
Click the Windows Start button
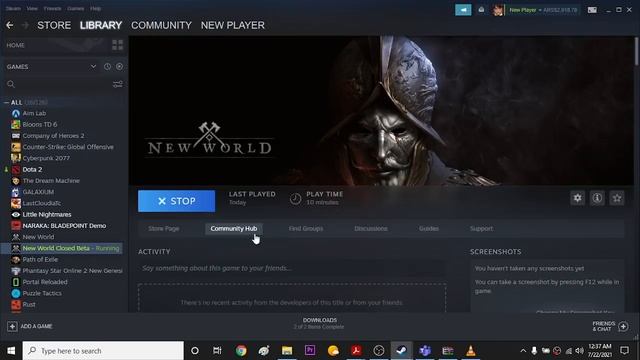[x=11, y=351]
